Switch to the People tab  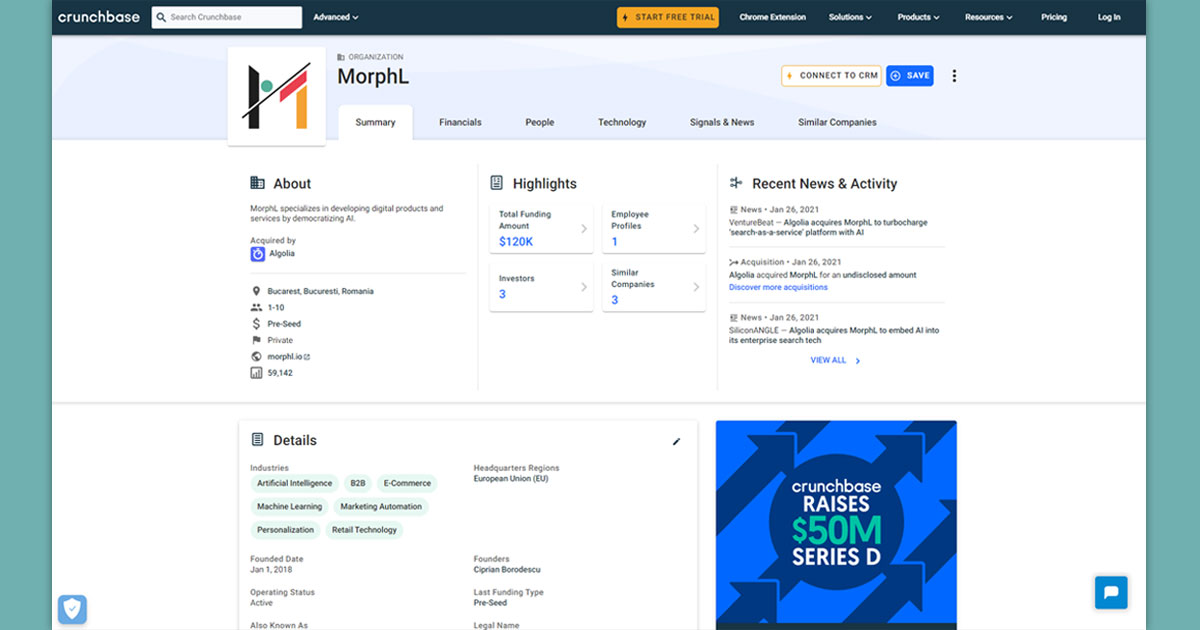pyautogui.click(x=540, y=122)
